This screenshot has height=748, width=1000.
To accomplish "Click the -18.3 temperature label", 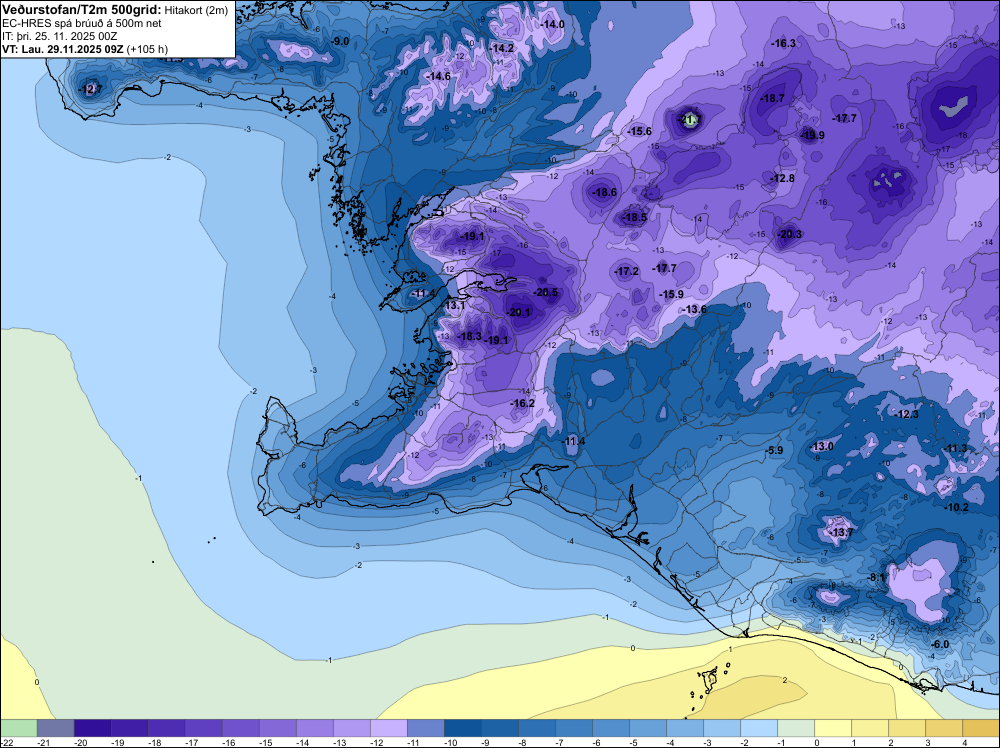I will tap(469, 336).
